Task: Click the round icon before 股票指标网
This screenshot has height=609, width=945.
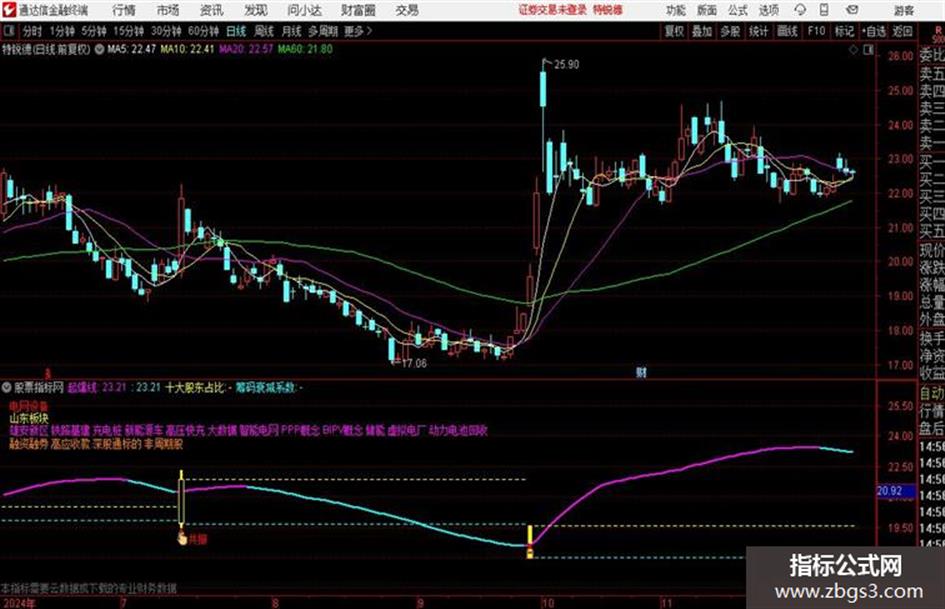Action: tap(7, 387)
